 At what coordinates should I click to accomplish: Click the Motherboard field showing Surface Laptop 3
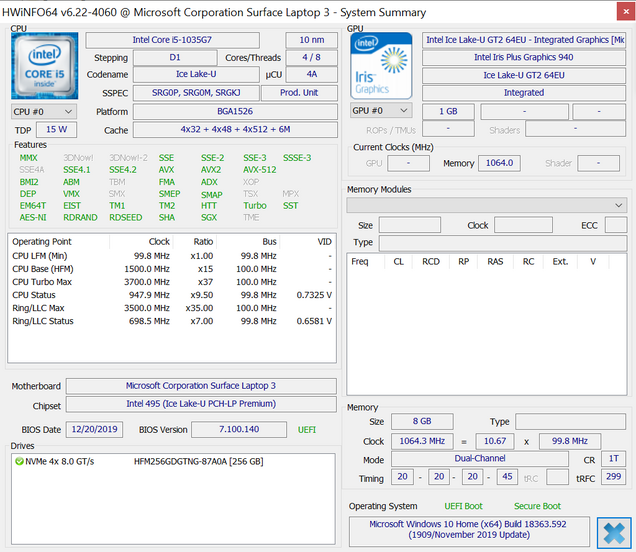click(x=200, y=386)
